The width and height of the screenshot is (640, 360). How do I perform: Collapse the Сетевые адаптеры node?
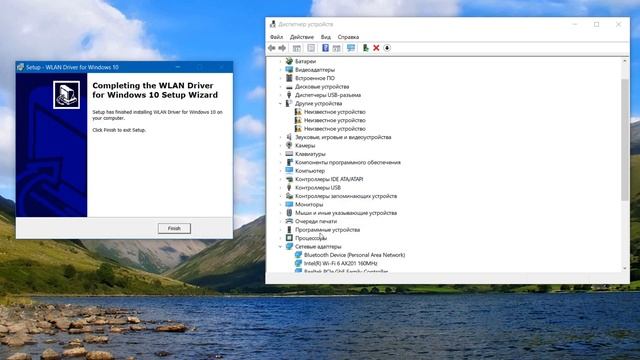coord(280,247)
